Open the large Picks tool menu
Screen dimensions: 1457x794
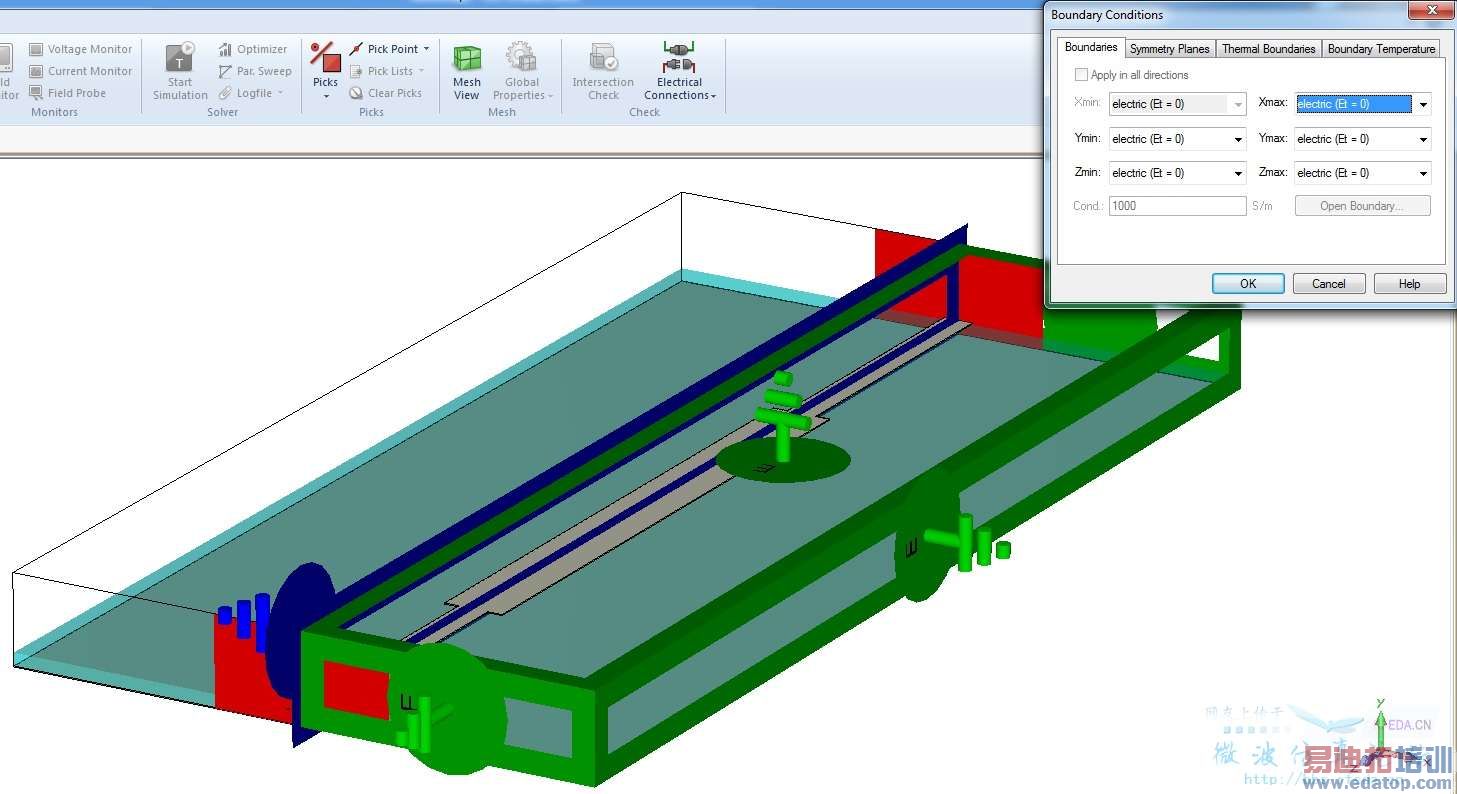point(325,71)
